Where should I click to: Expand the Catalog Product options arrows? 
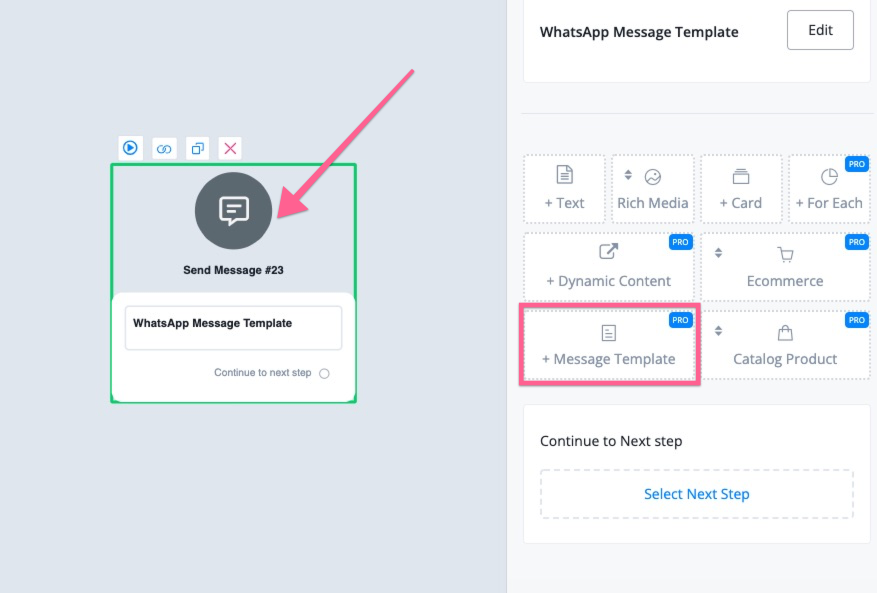[717, 331]
